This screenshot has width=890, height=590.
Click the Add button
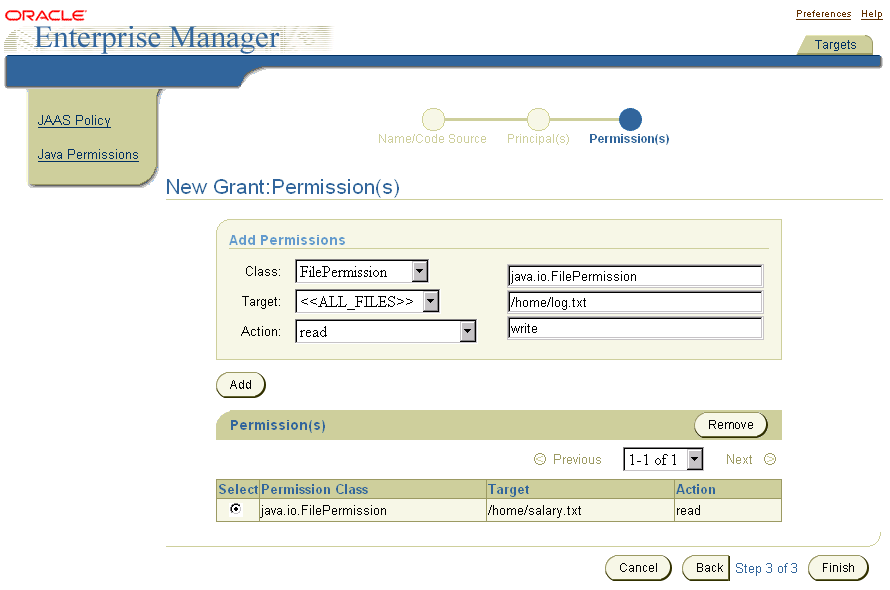tap(241, 384)
